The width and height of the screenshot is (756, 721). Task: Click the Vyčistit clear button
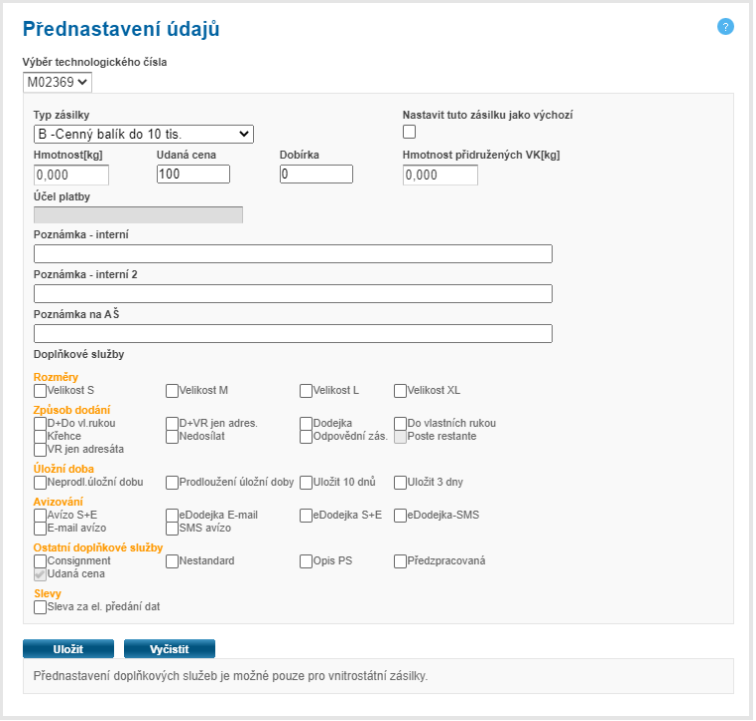pos(169,649)
